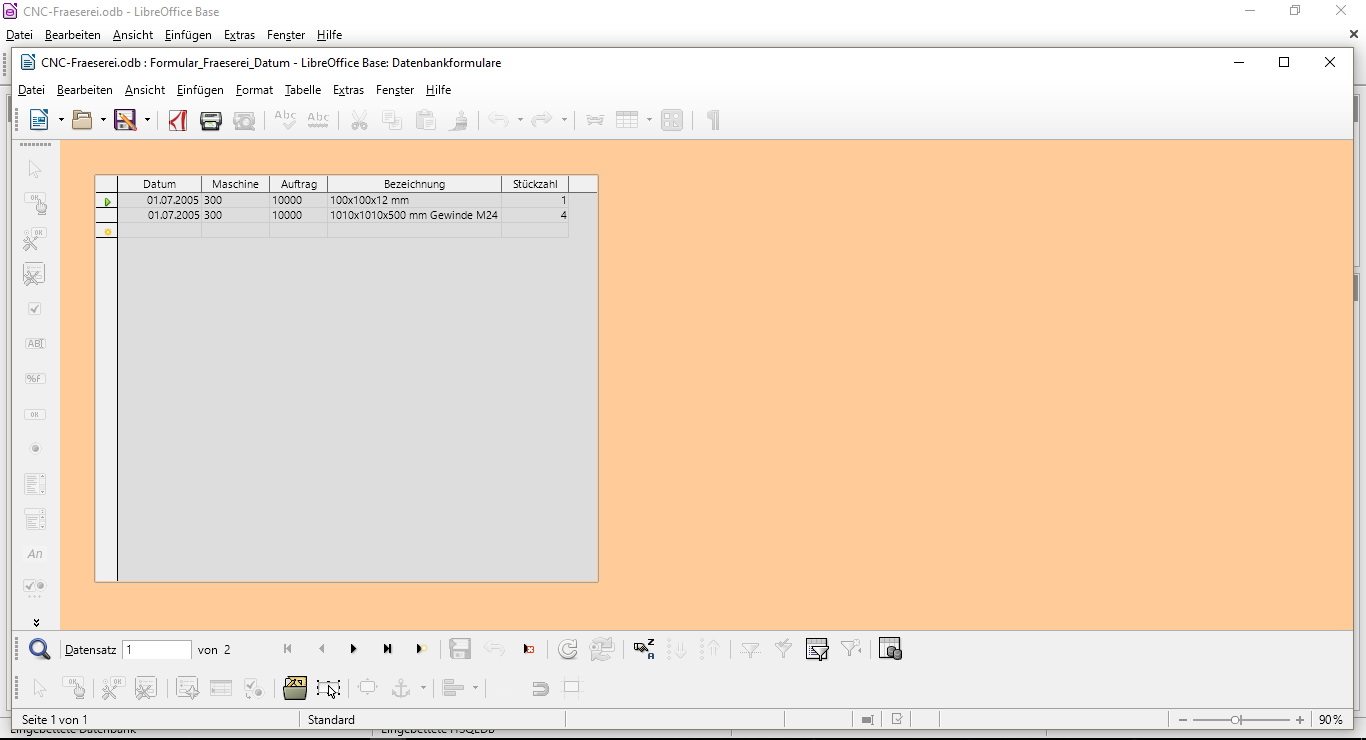Open the Tabelle menu
The image size is (1366, 740).
pyautogui.click(x=302, y=90)
